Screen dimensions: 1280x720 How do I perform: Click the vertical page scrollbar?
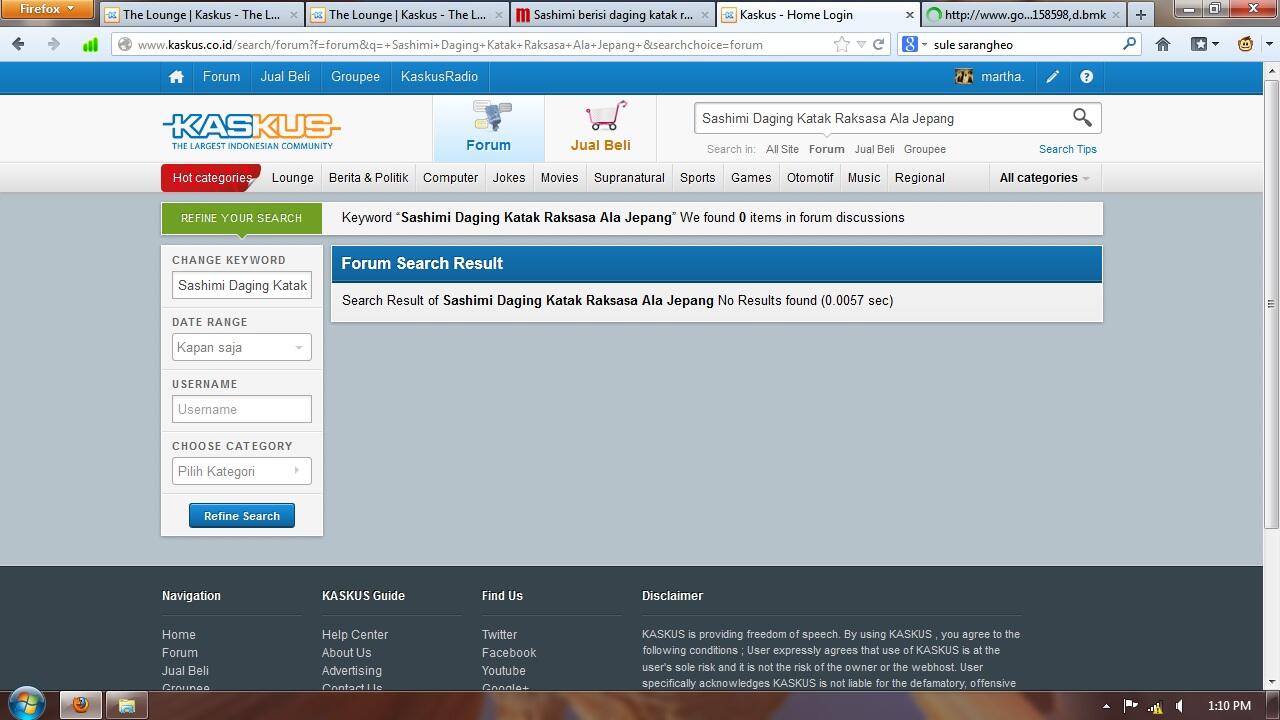(x=1271, y=304)
